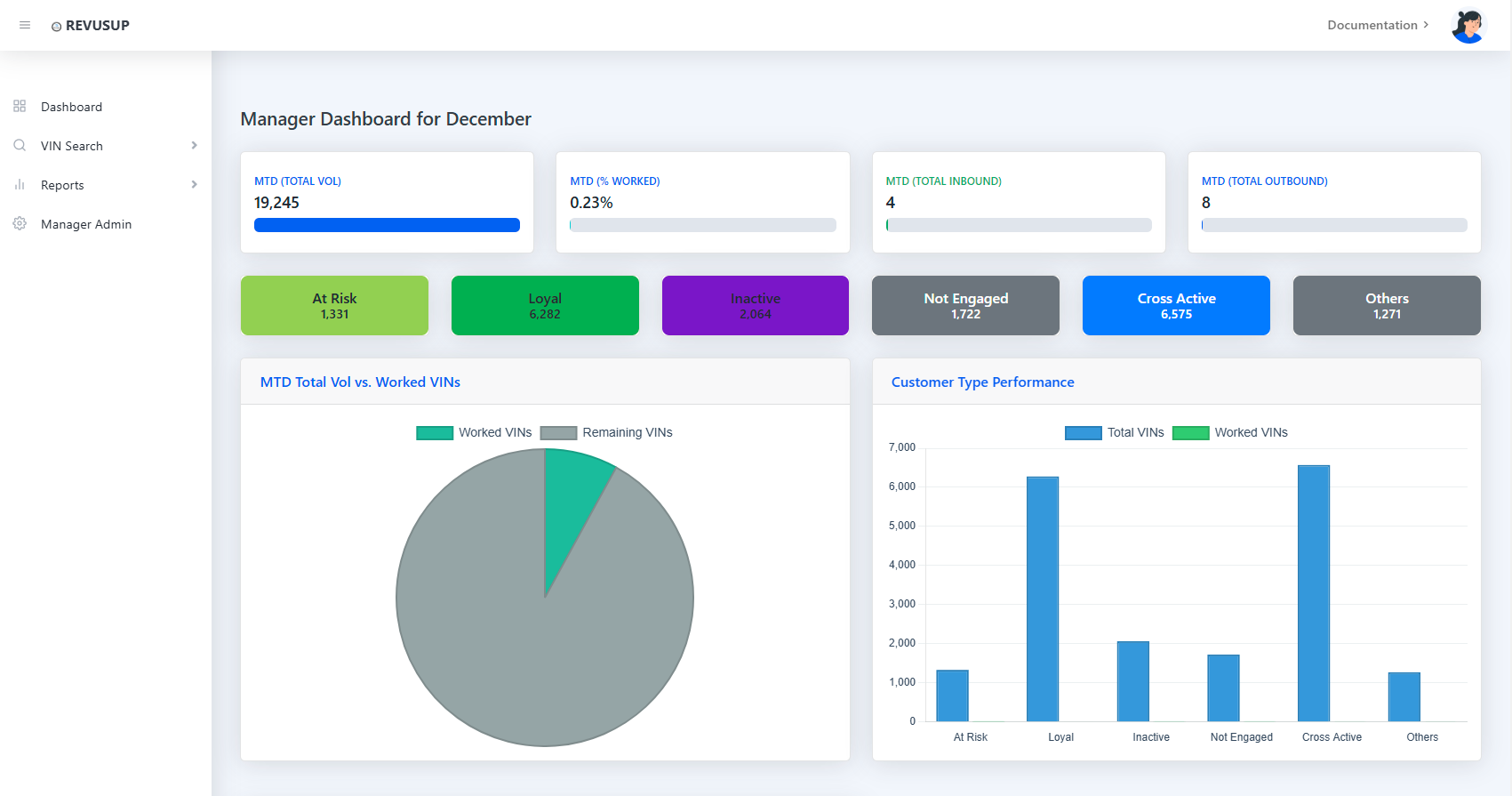Screen dimensions: 1512x796
Task: Click the At Risk segment button
Action: coord(334,306)
